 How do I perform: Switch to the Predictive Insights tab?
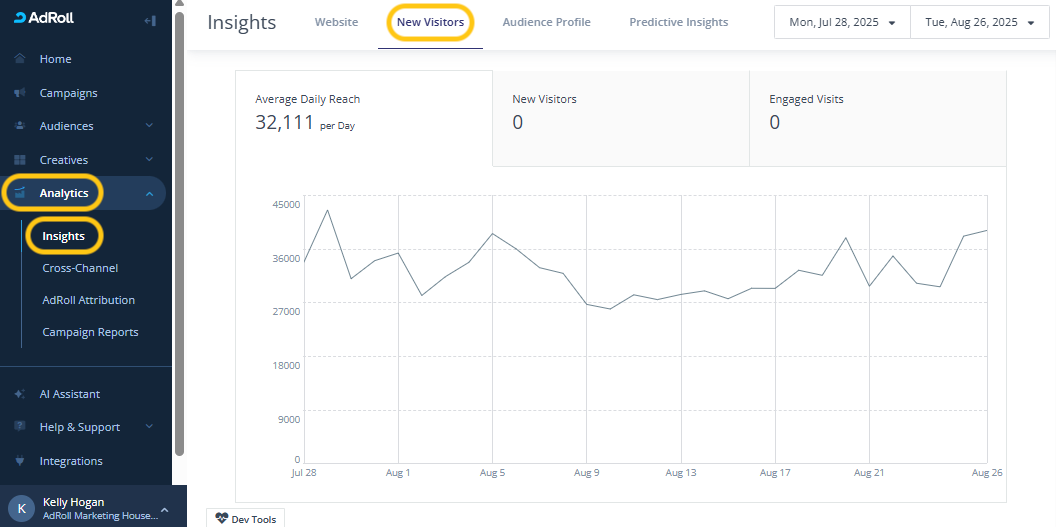click(678, 22)
